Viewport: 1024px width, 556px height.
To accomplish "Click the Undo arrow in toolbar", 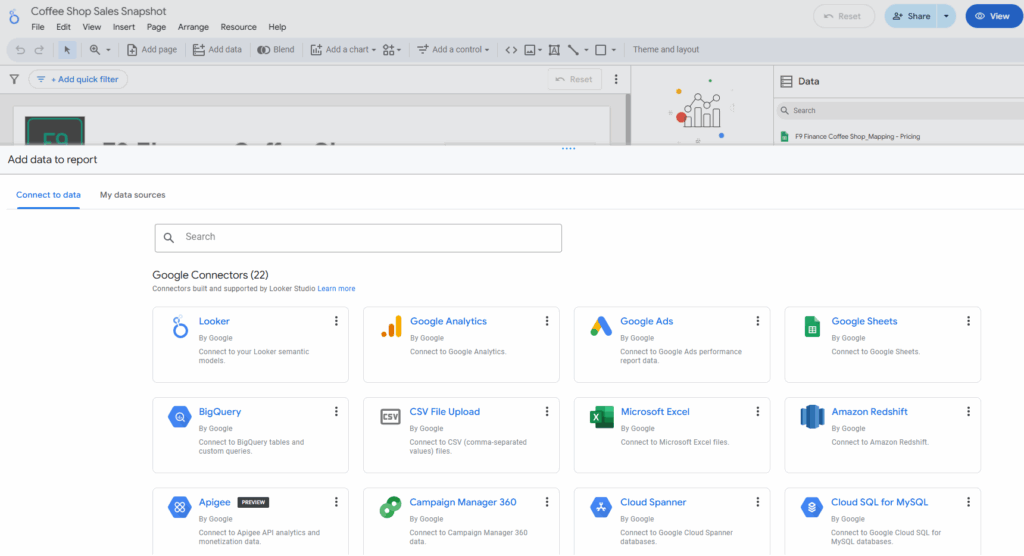I will pyautogui.click(x=20, y=50).
